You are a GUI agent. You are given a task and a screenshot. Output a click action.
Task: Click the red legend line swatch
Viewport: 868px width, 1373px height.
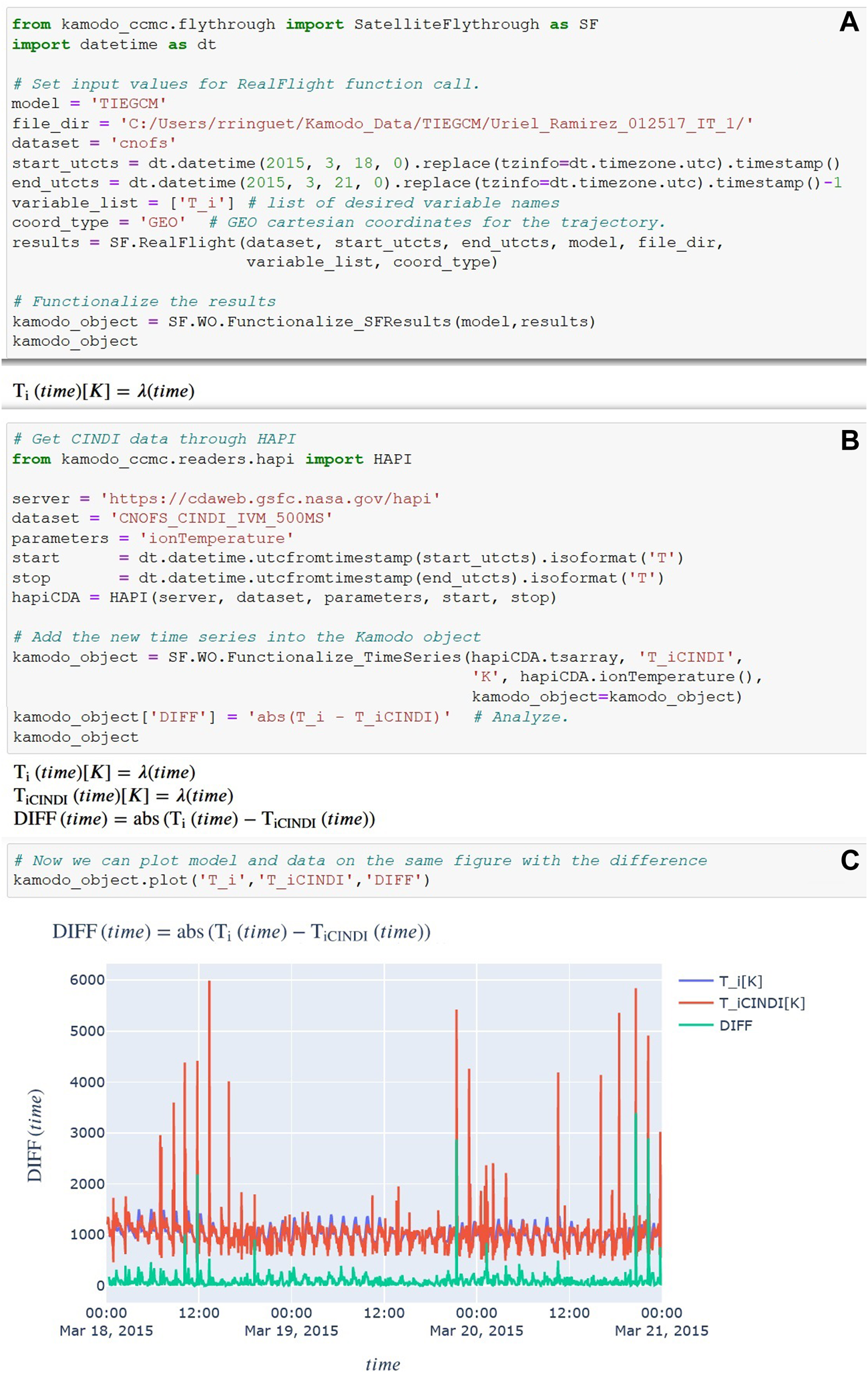696,1003
